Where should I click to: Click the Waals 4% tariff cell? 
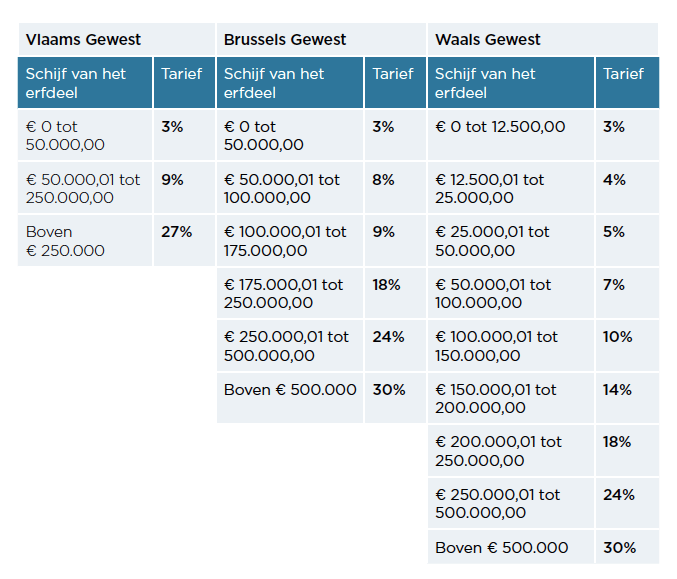614,180
